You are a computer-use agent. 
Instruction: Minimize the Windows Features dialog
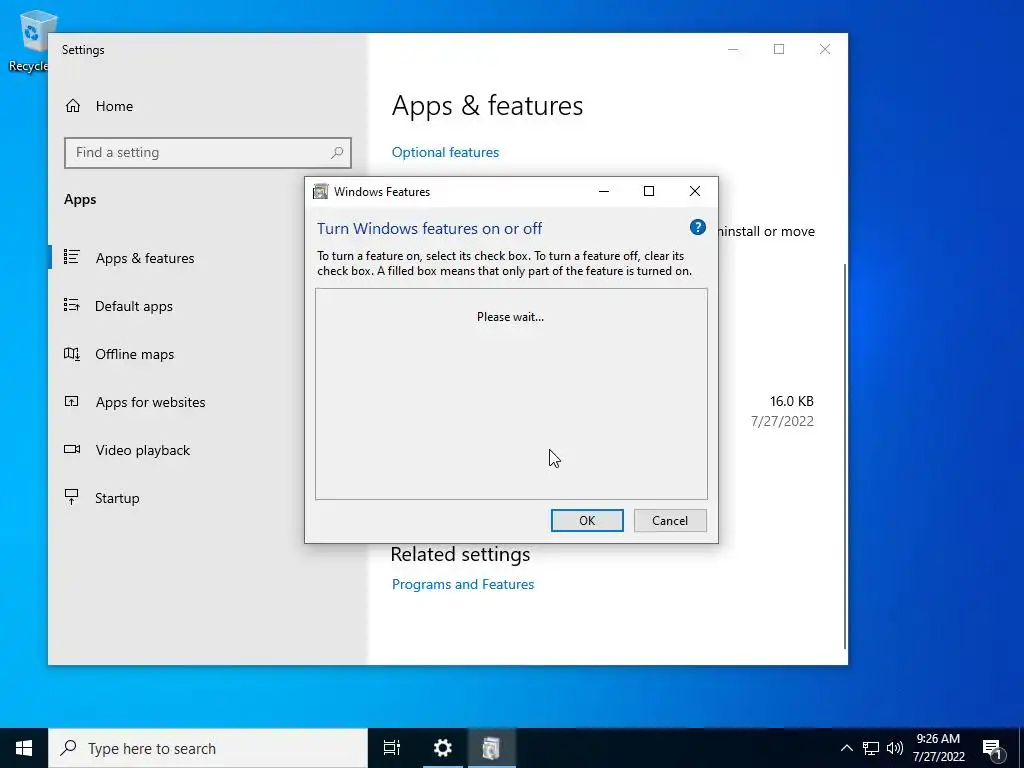pos(604,191)
